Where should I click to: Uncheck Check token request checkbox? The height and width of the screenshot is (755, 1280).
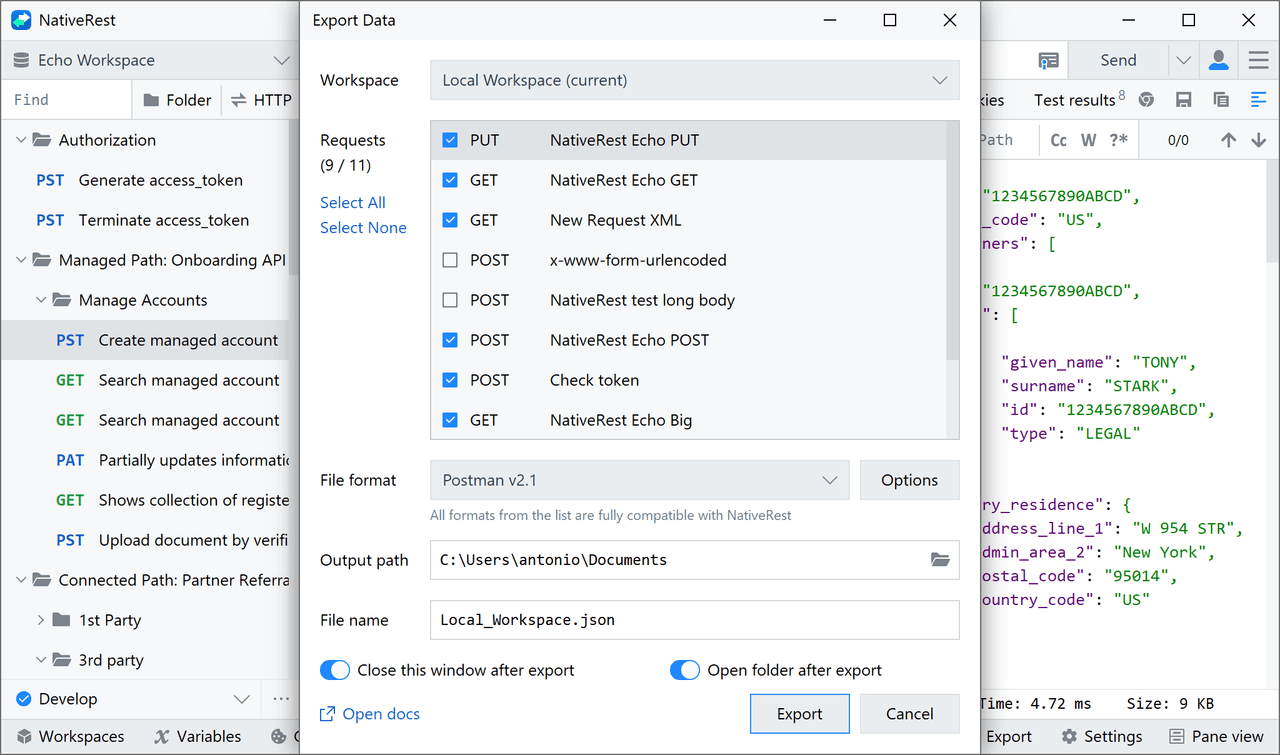(450, 380)
